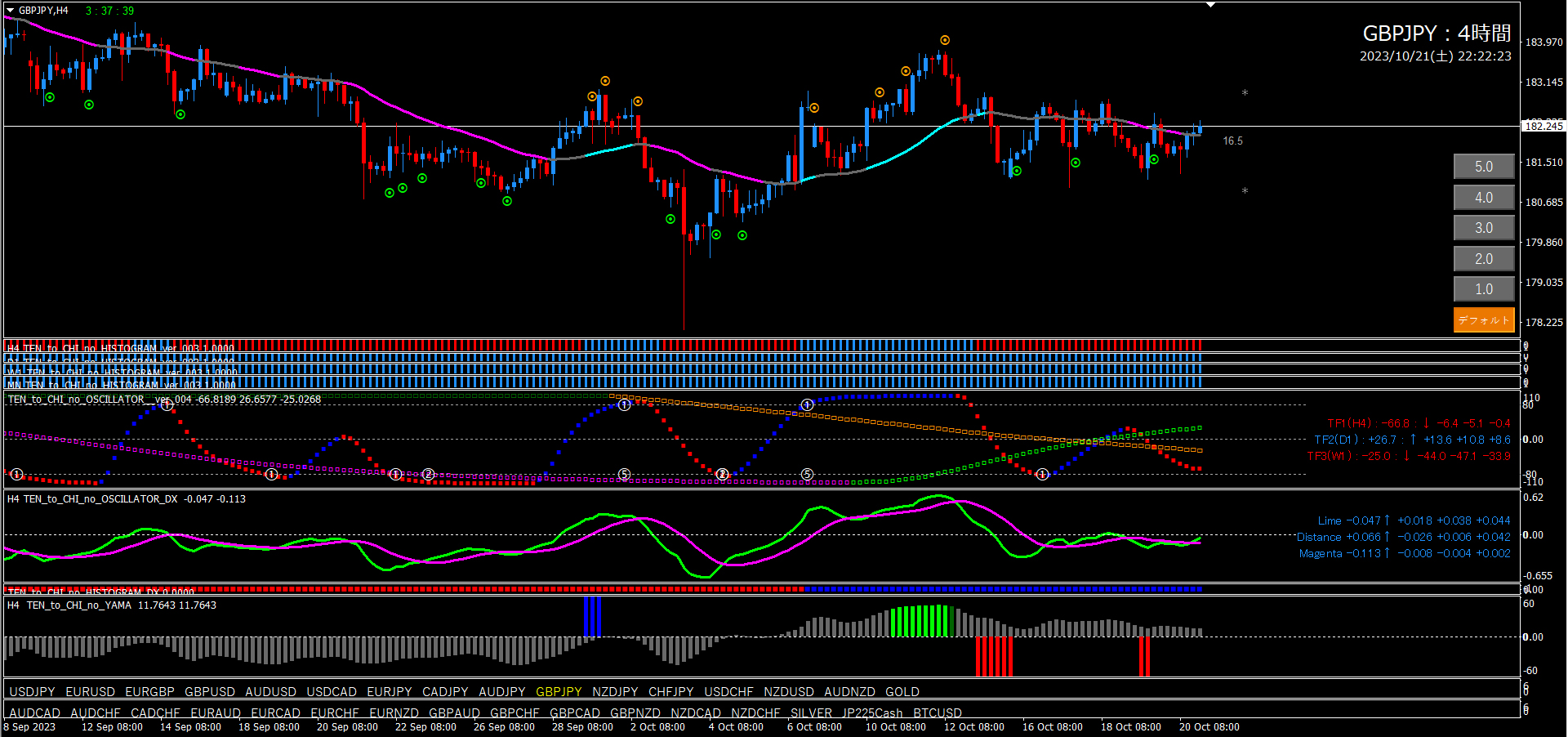This screenshot has height=737, width=1568.
Task: Click the 3:37:39 countdown timer
Action: [x=110, y=11]
